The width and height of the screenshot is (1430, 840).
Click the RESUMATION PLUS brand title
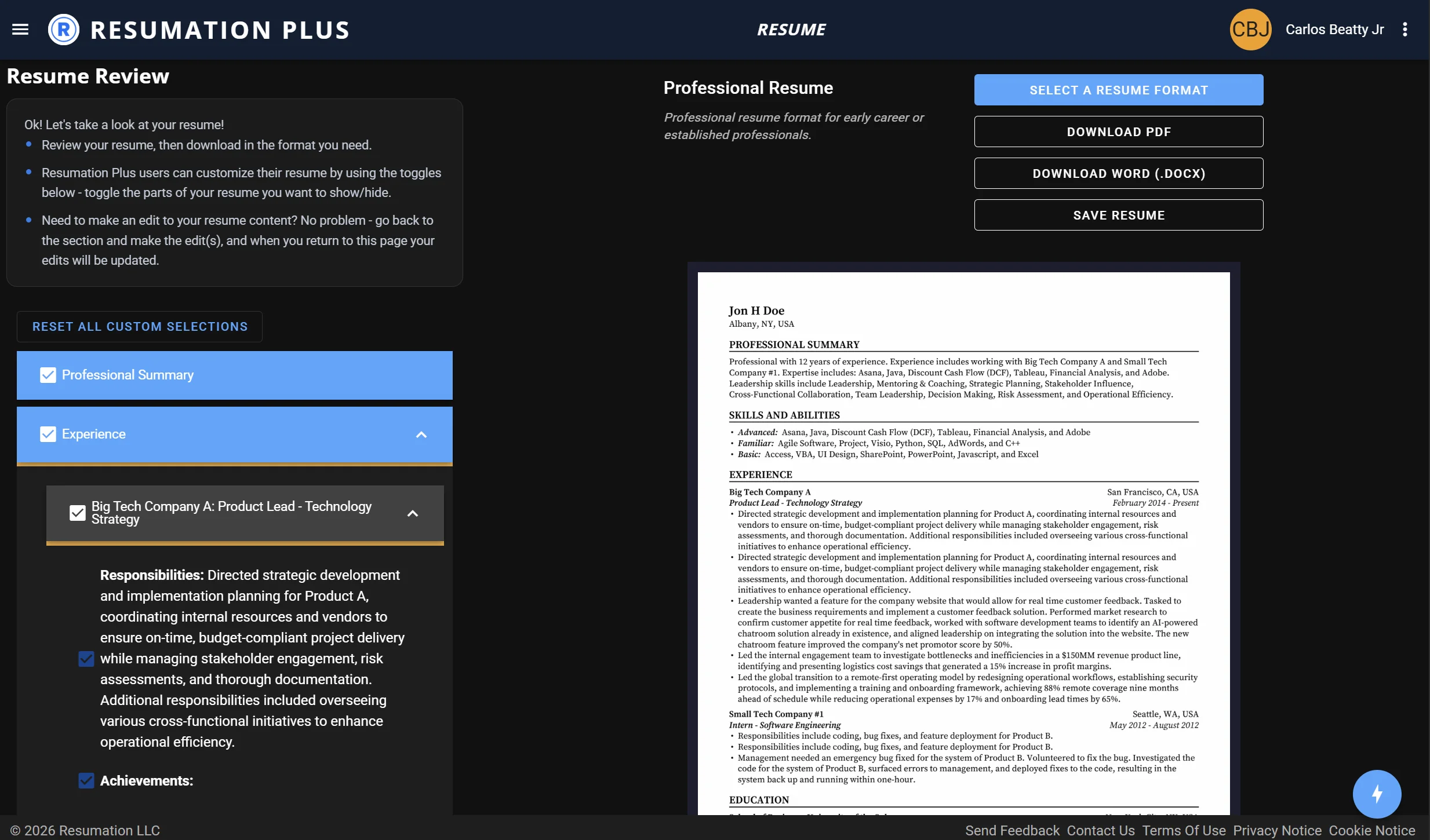[x=220, y=30]
